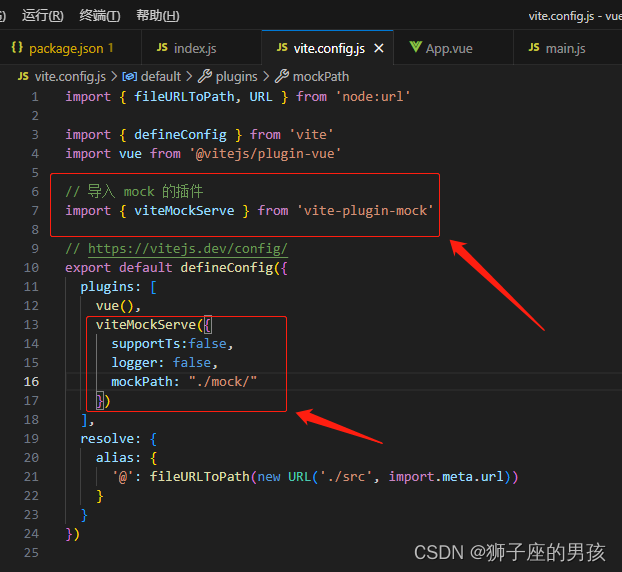Click the JSON braces icon on package.json tab
The height and width of the screenshot is (572, 622).
pos(17,48)
